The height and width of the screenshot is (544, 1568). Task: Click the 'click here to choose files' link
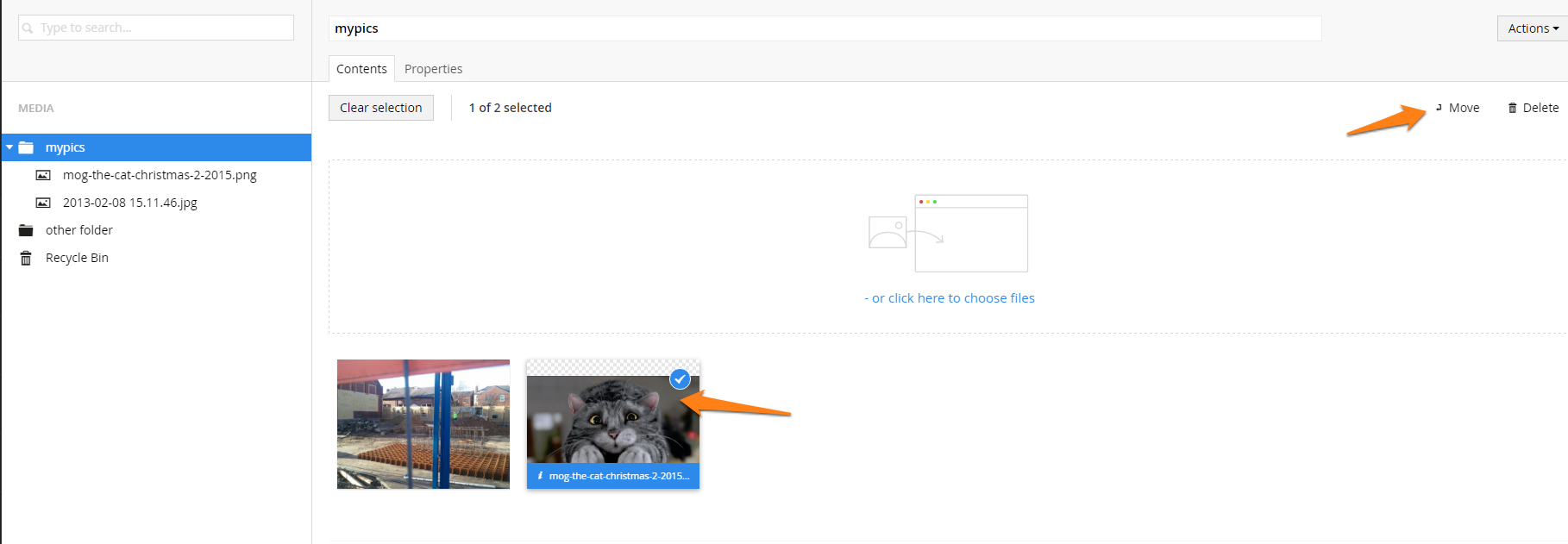pos(952,298)
